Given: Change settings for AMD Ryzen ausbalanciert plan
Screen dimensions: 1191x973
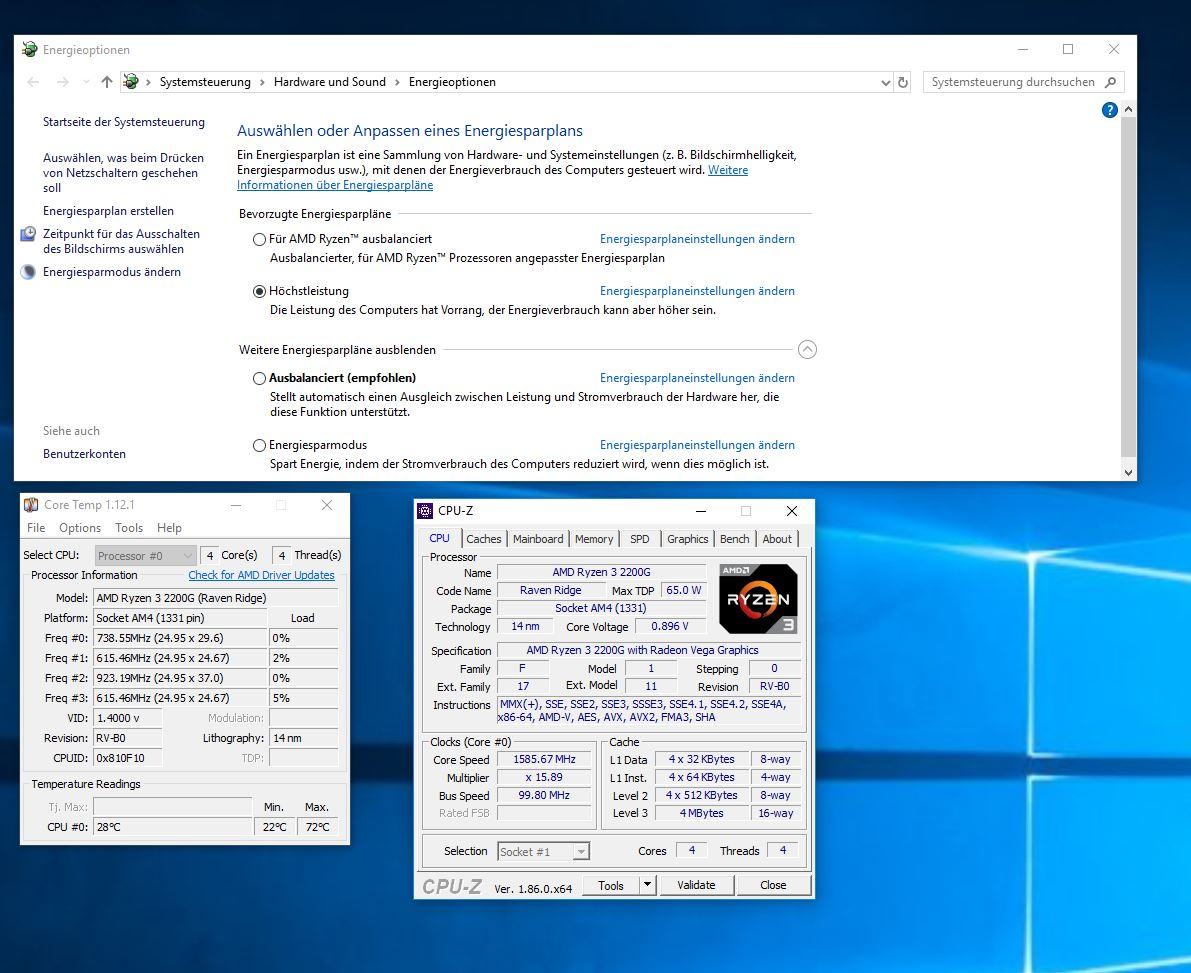Looking at the screenshot, I should coord(697,239).
